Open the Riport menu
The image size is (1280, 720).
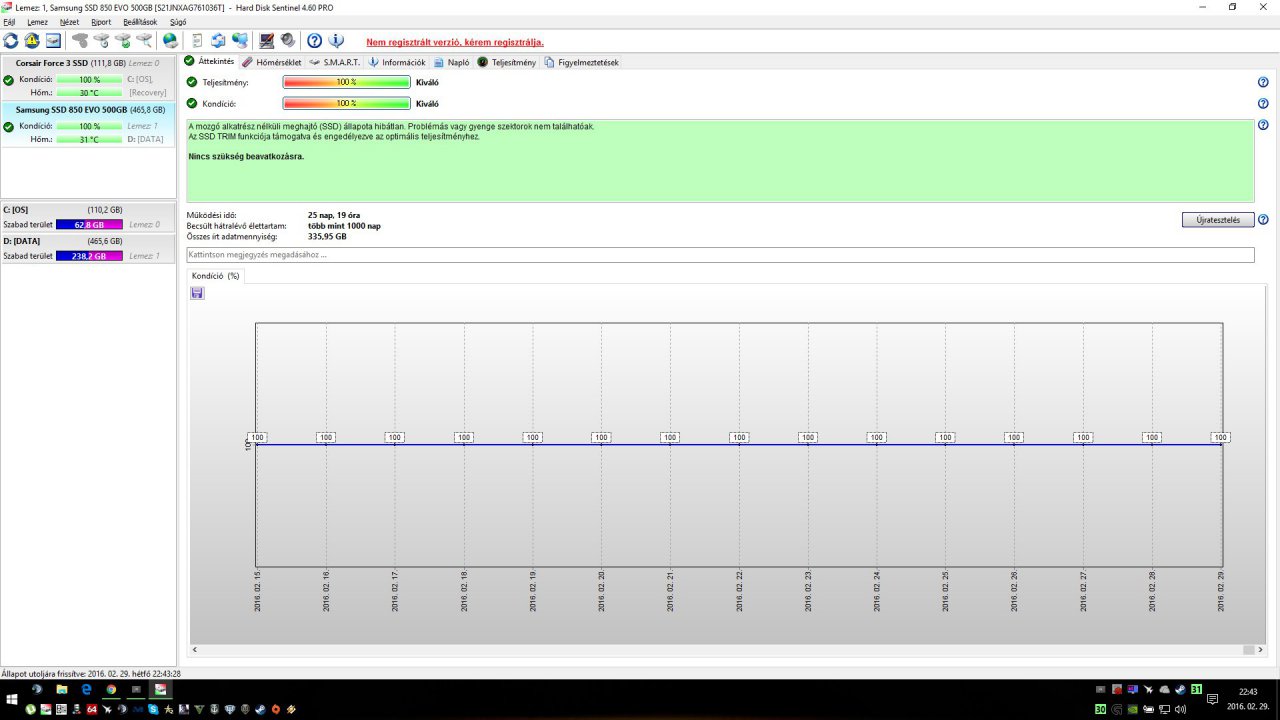click(x=101, y=22)
